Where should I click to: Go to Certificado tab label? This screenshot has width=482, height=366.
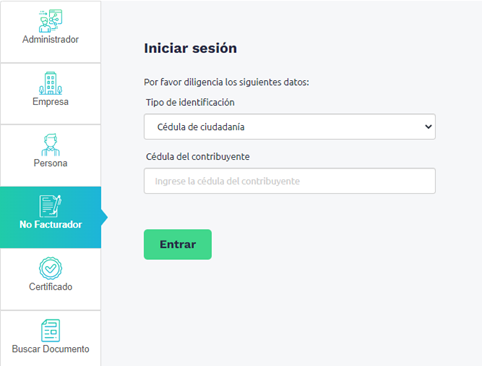50,287
